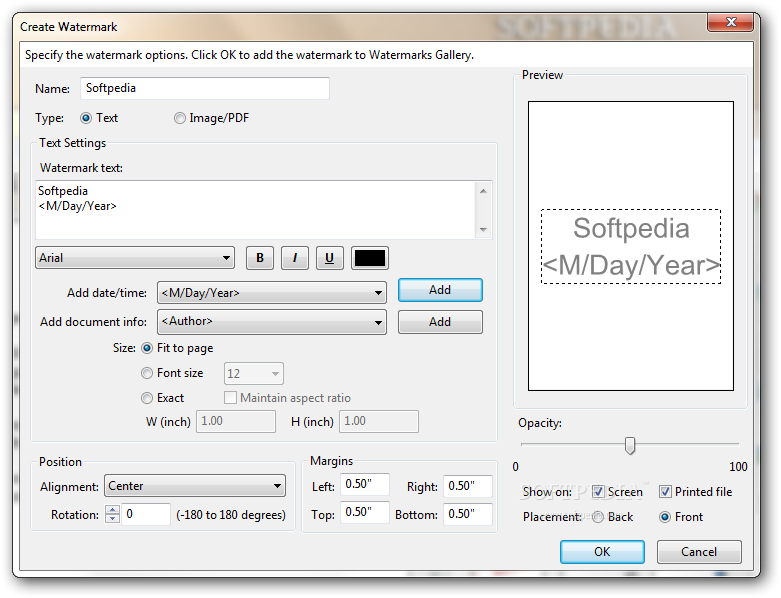Viewport: 781px width, 598px height.
Task: Click watermark text scrollbar down arrow
Action: [483, 230]
